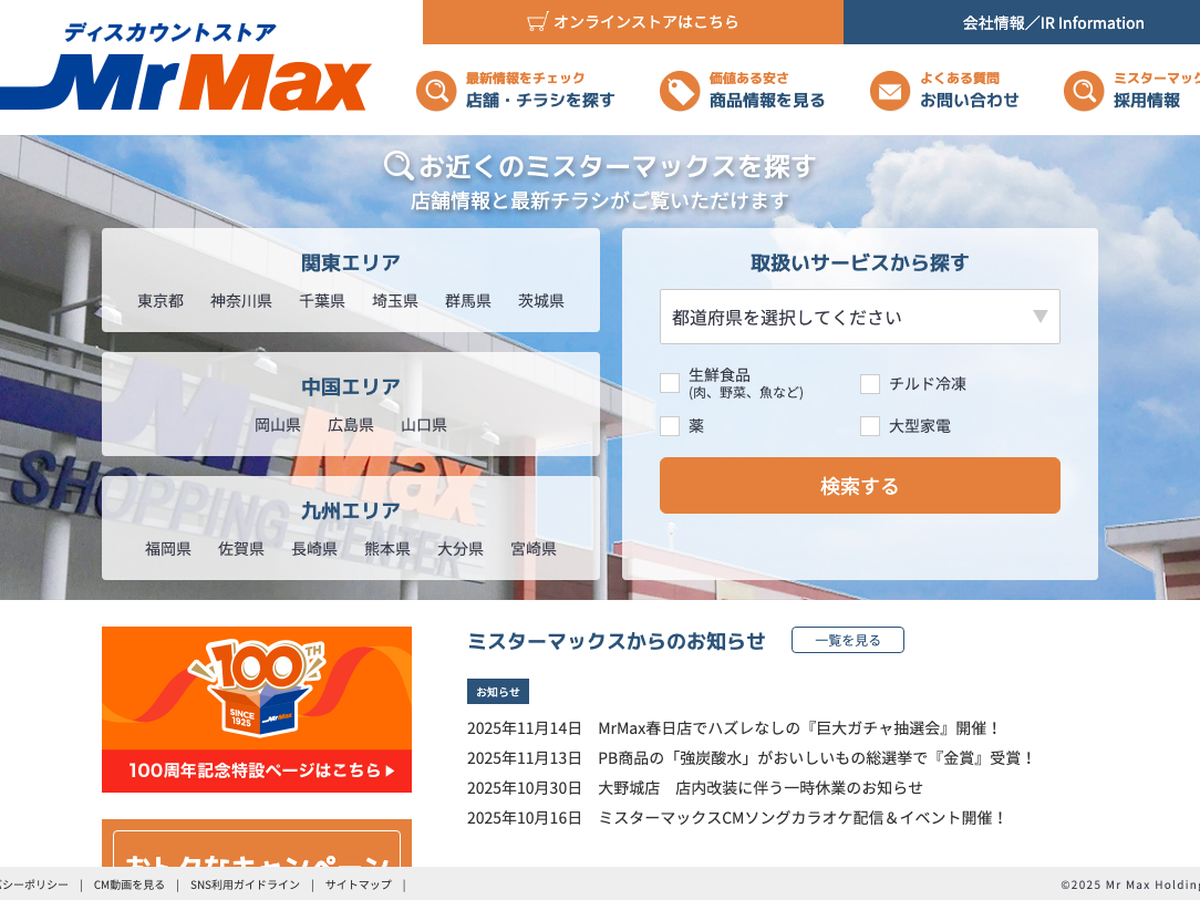Viewport: 1200px width, 900px height.
Task: Click the shopping cart online store icon
Action: pos(538,22)
